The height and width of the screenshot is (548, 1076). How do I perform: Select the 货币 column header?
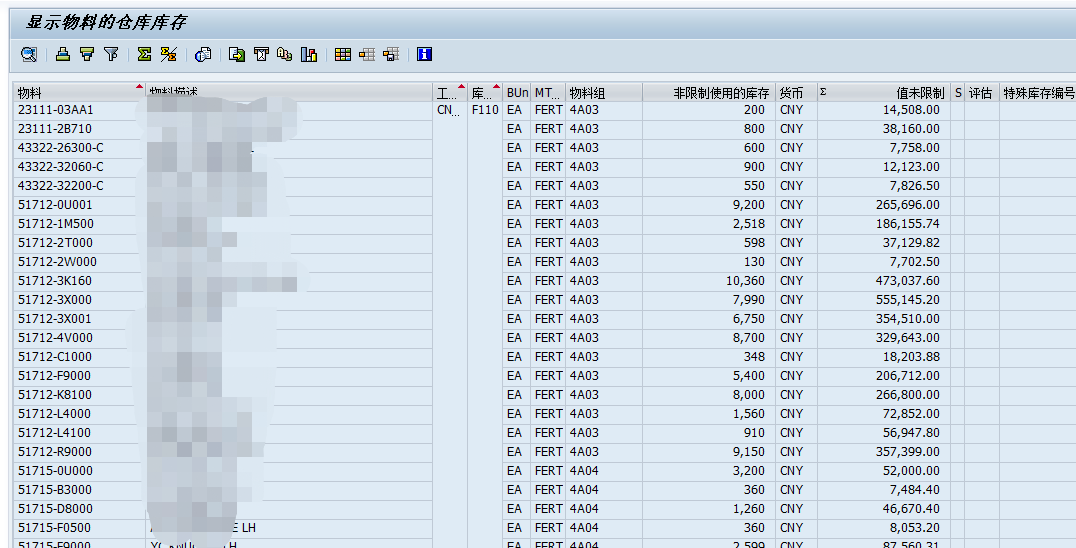(x=796, y=93)
